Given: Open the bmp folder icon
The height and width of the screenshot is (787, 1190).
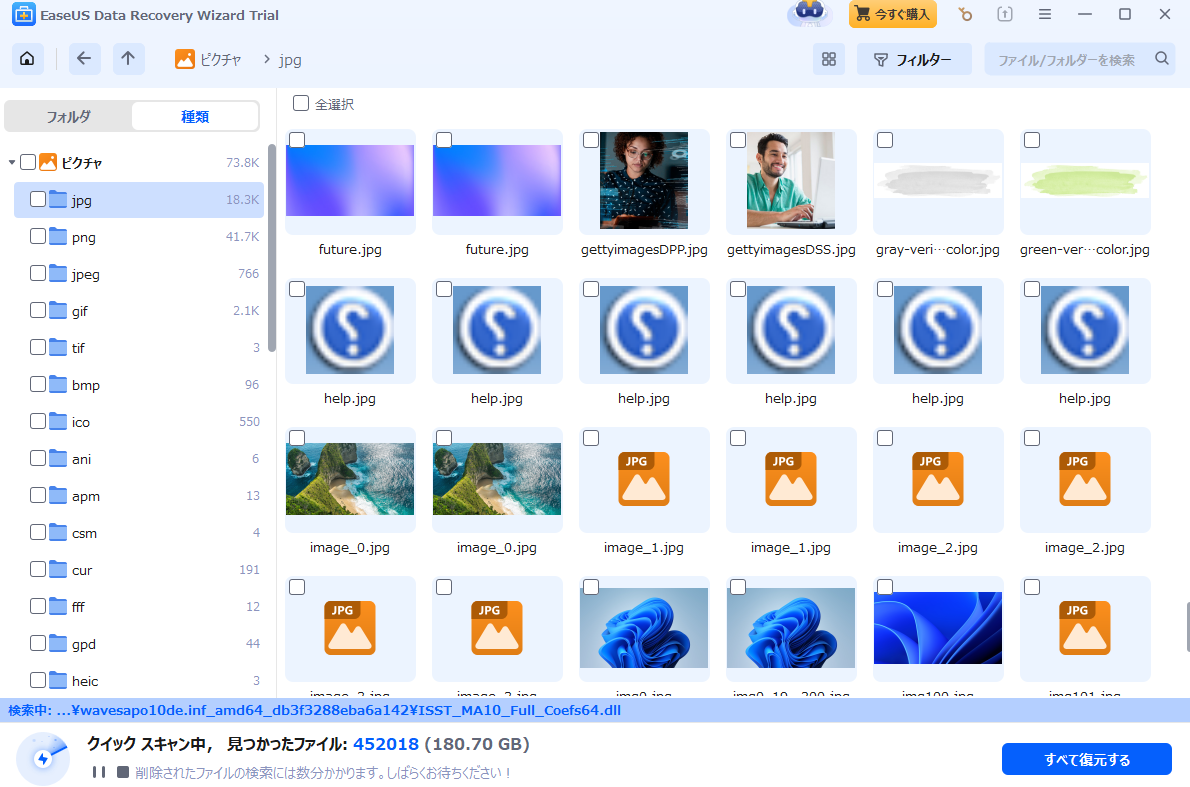Looking at the screenshot, I should (x=58, y=384).
